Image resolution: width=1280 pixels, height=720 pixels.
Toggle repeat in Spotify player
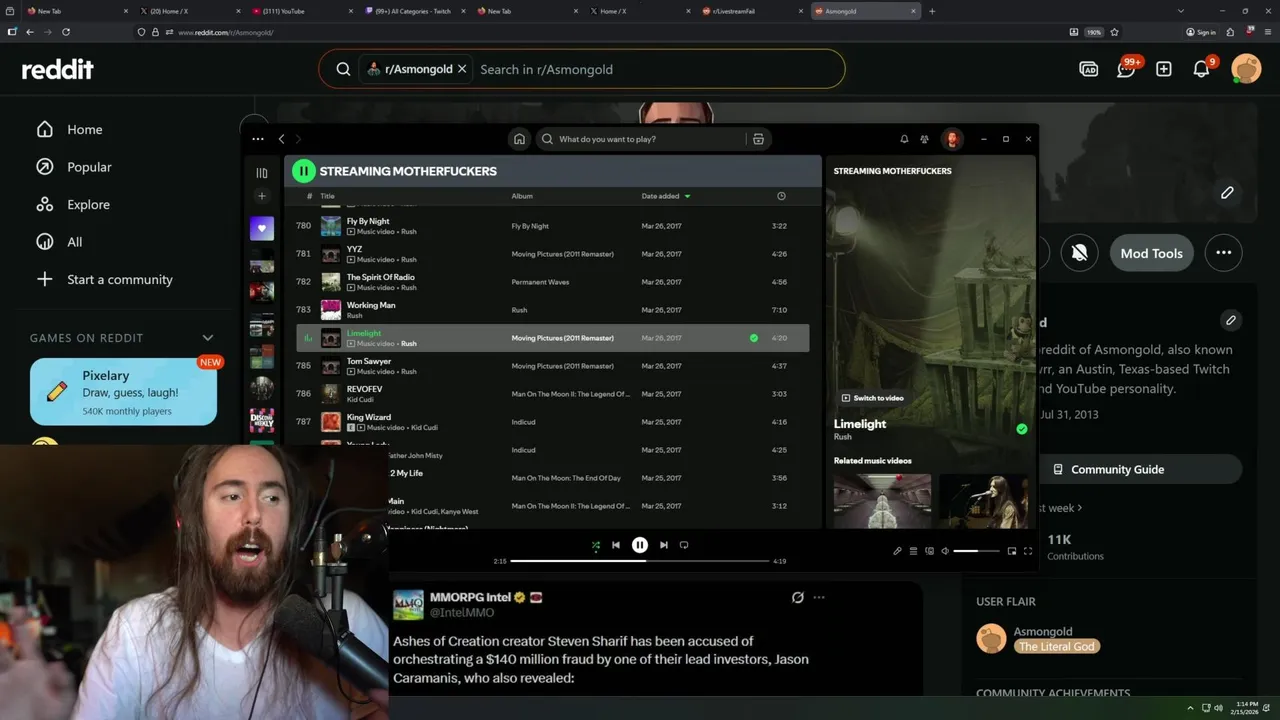point(684,545)
